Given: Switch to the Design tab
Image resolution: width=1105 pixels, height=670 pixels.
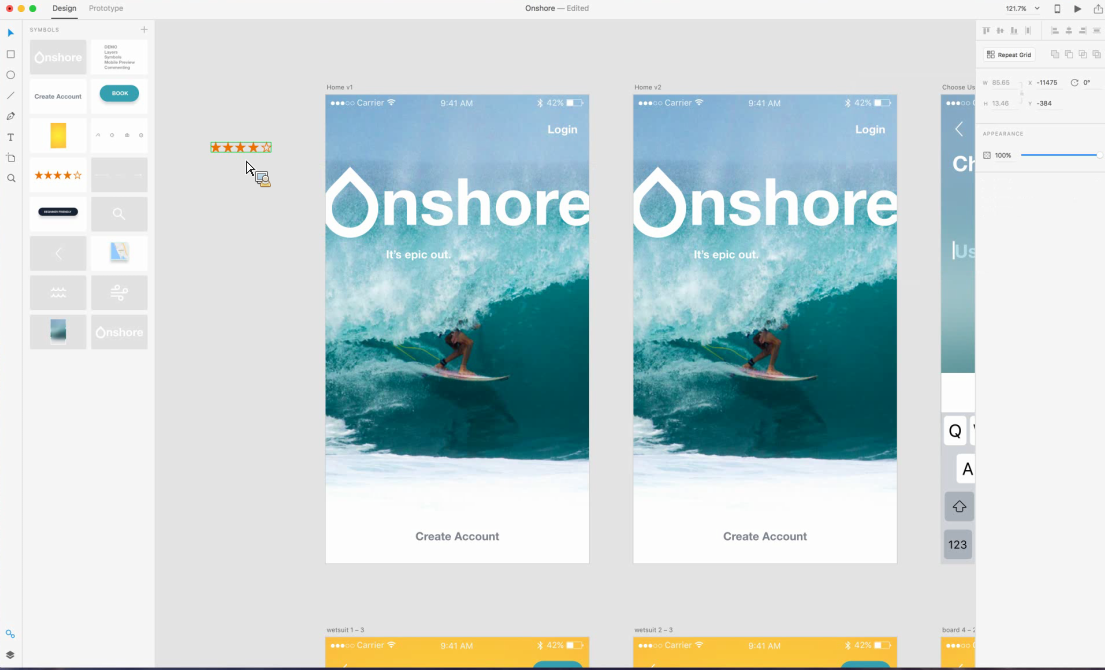Looking at the screenshot, I should 64,8.
